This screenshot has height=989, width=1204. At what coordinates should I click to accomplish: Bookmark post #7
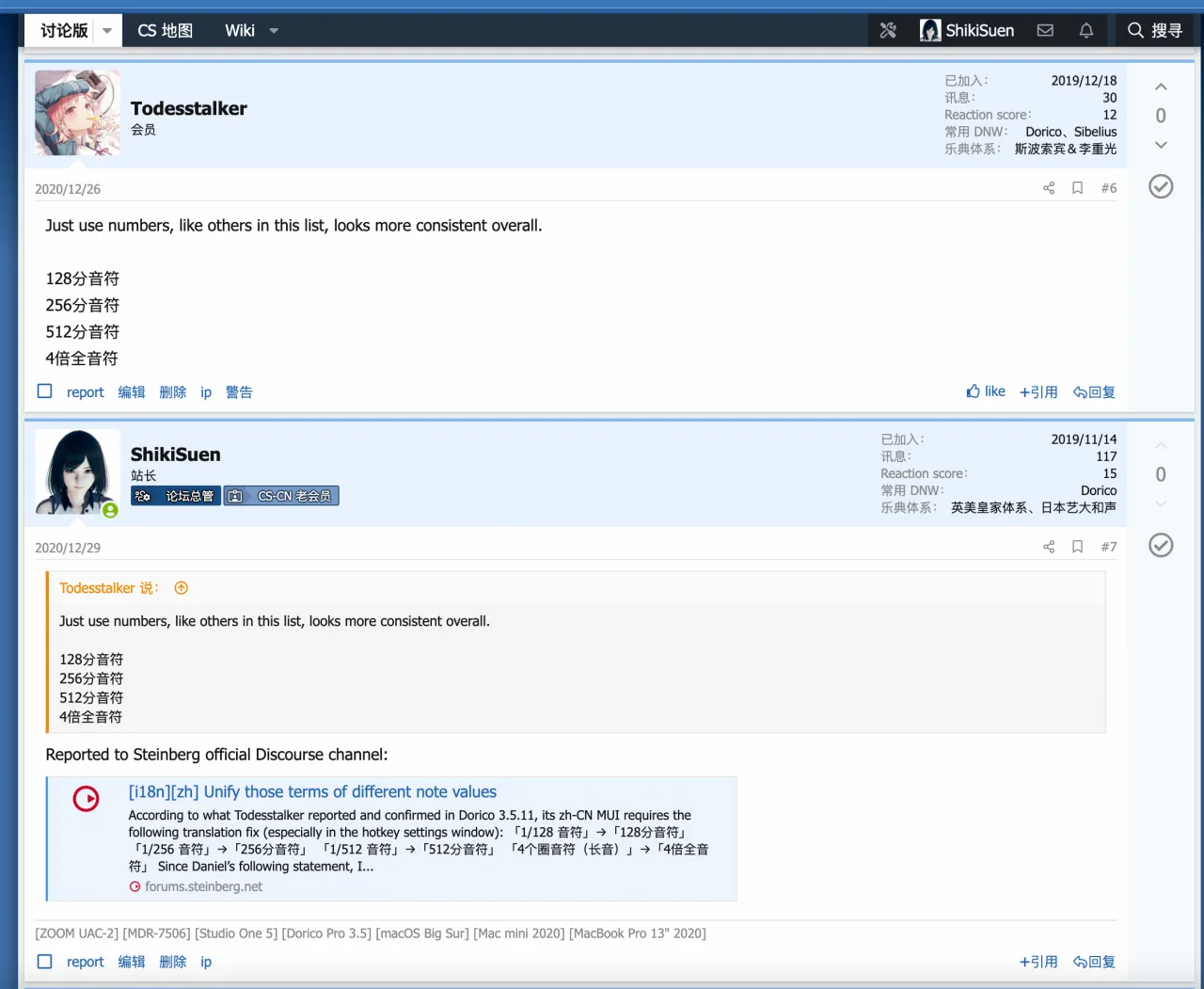pyautogui.click(x=1078, y=547)
